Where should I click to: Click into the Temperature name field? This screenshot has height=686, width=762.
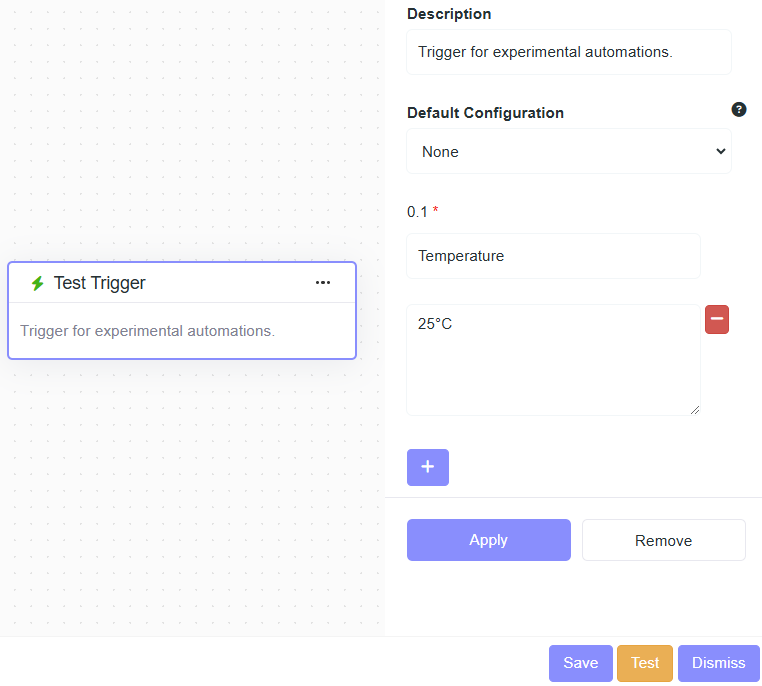(553, 256)
